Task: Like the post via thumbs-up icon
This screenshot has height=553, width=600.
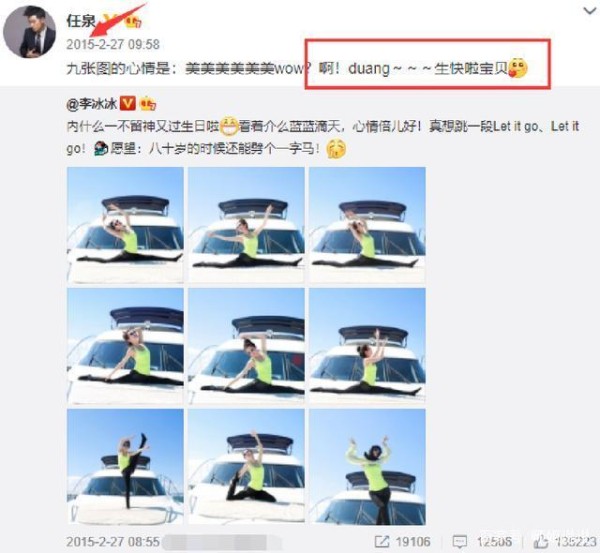Action: pyautogui.click(x=541, y=542)
